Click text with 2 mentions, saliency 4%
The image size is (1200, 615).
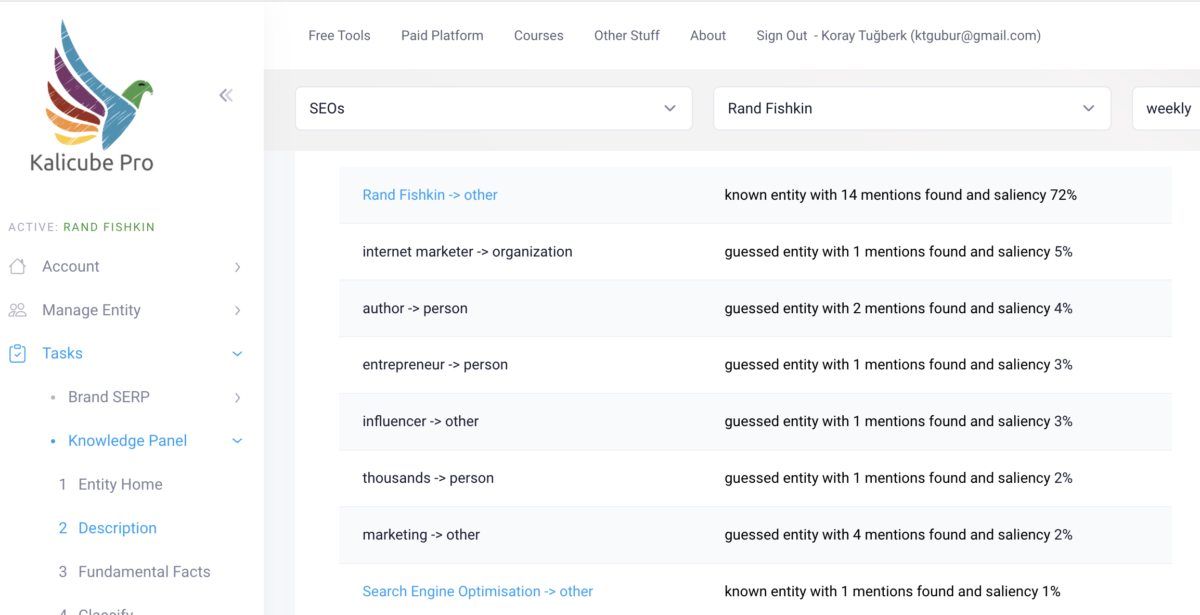click(898, 308)
